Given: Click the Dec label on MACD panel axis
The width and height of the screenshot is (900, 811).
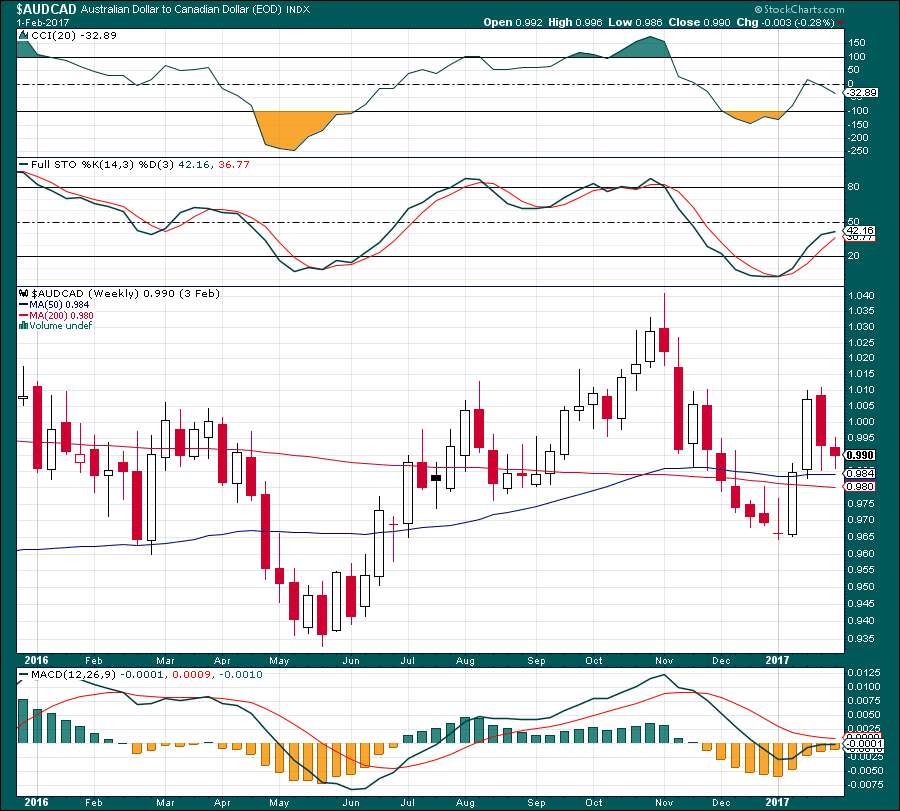Looking at the screenshot, I should [x=721, y=803].
